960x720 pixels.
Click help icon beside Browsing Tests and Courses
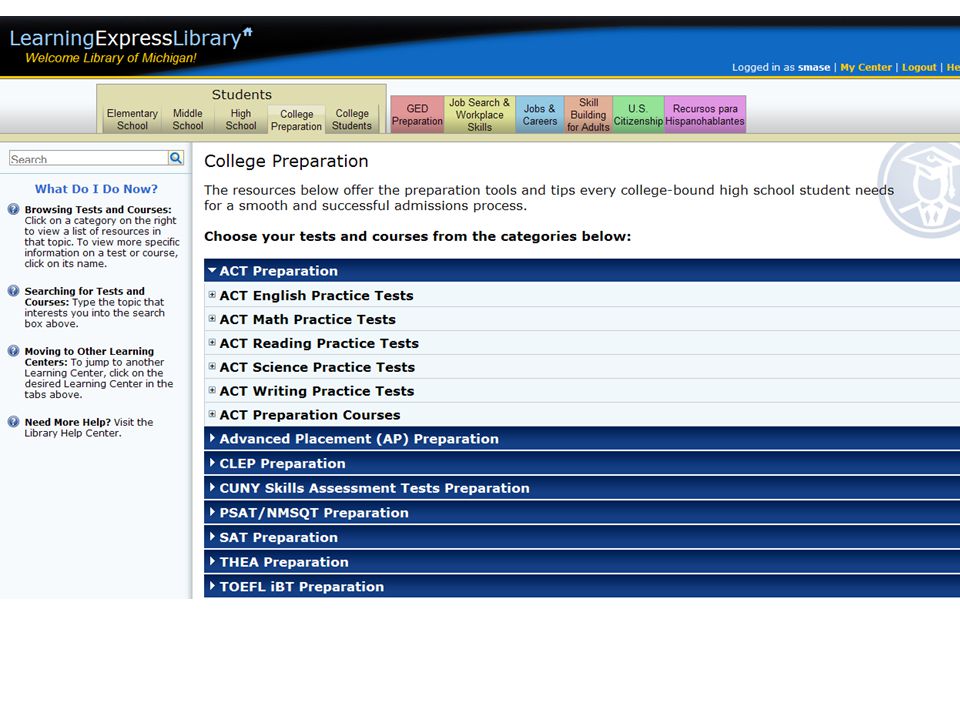click(13, 209)
